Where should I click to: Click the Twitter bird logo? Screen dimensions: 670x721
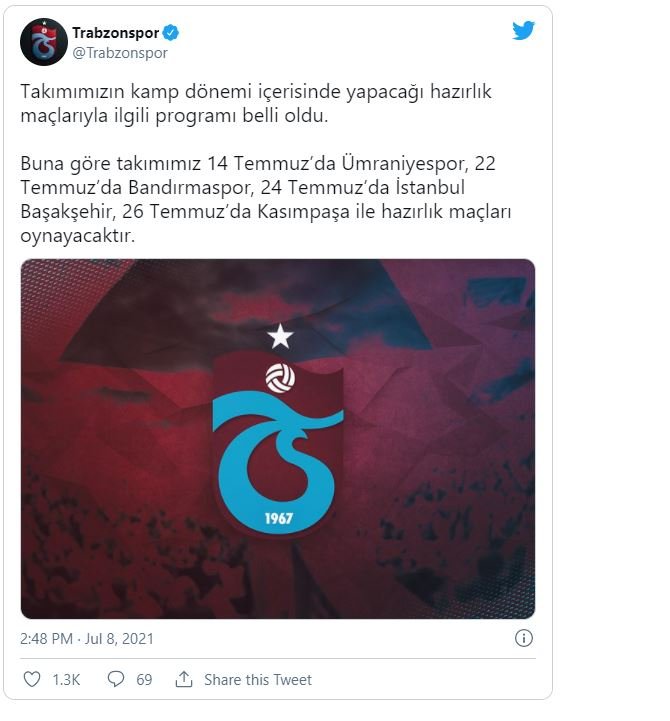[x=523, y=31]
